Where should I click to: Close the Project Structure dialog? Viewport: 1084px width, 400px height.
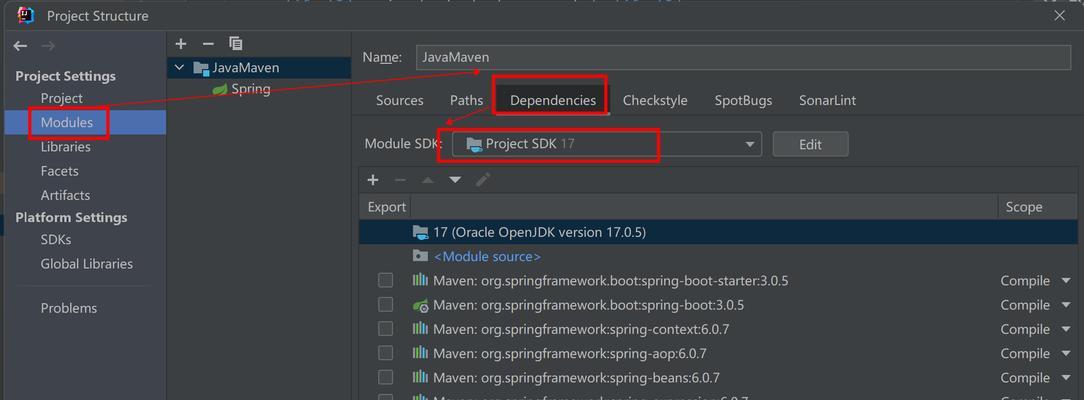point(1060,15)
